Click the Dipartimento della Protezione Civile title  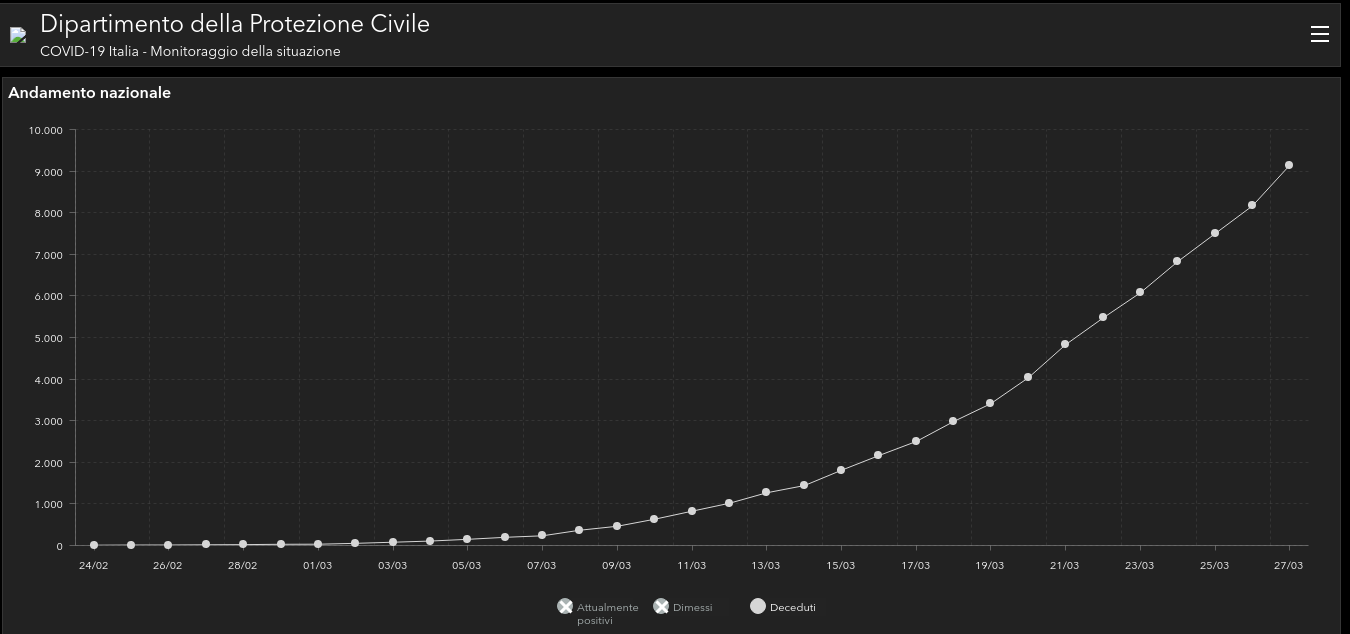coord(235,24)
